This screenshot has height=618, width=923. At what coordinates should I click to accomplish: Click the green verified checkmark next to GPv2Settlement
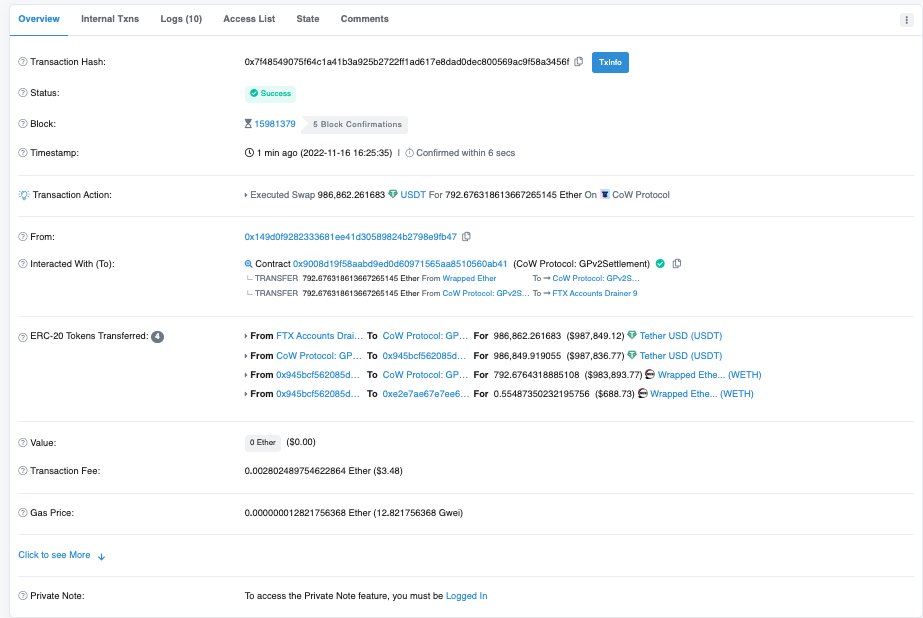pyautogui.click(x=660, y=264)
